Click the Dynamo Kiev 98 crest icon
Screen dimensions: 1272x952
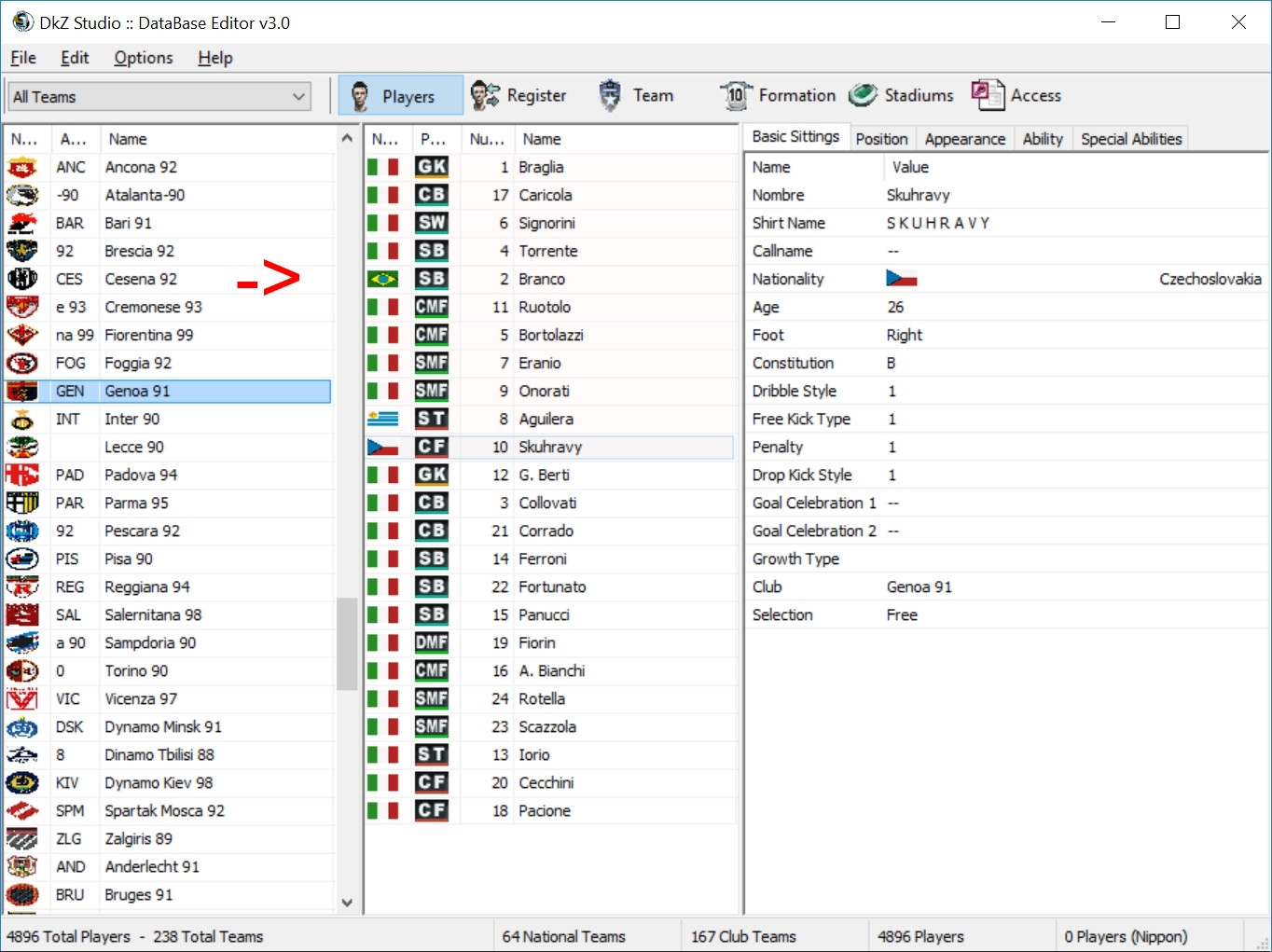click(22, 782)
